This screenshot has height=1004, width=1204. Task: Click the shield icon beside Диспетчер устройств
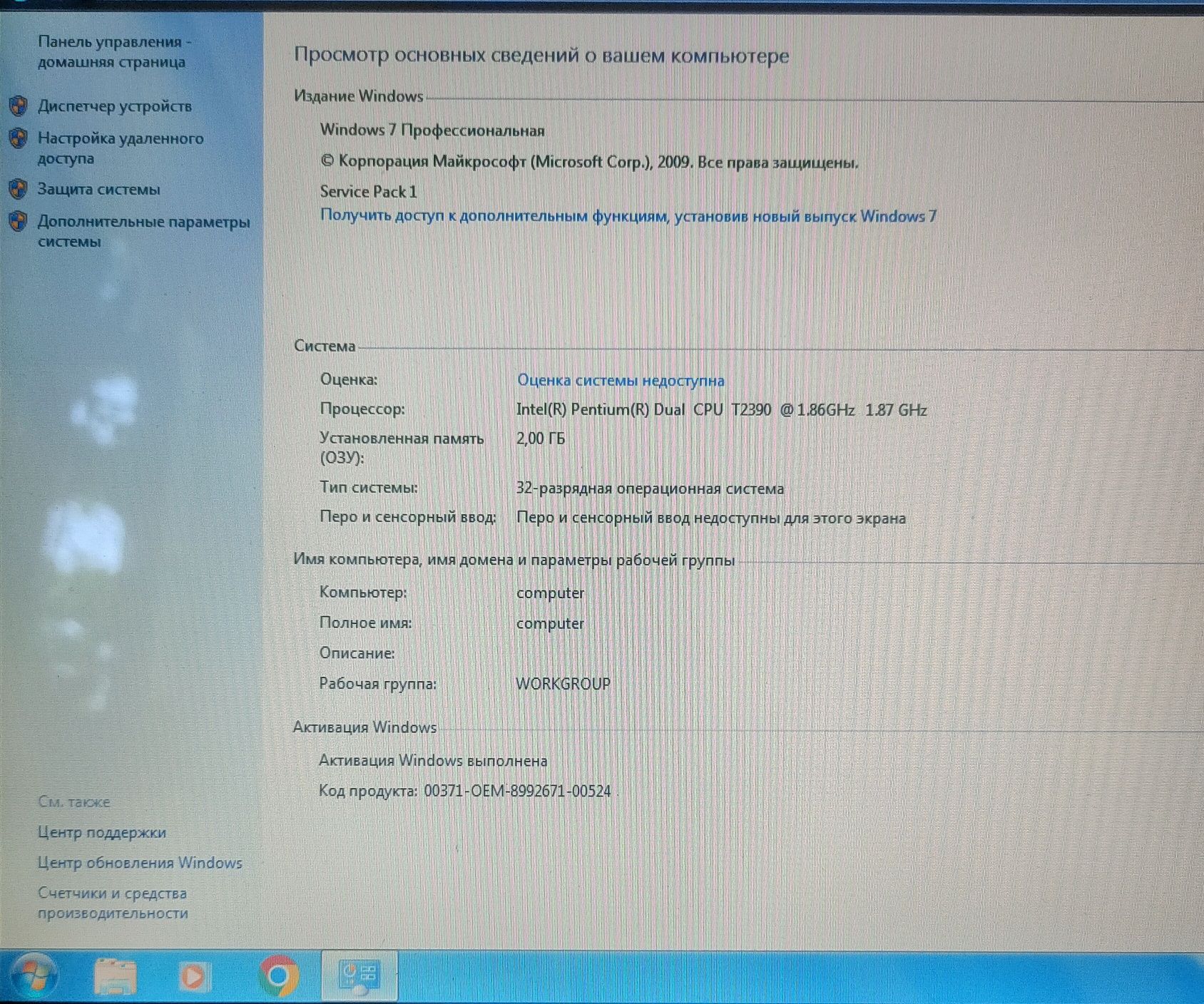click(x=19, y=106)
